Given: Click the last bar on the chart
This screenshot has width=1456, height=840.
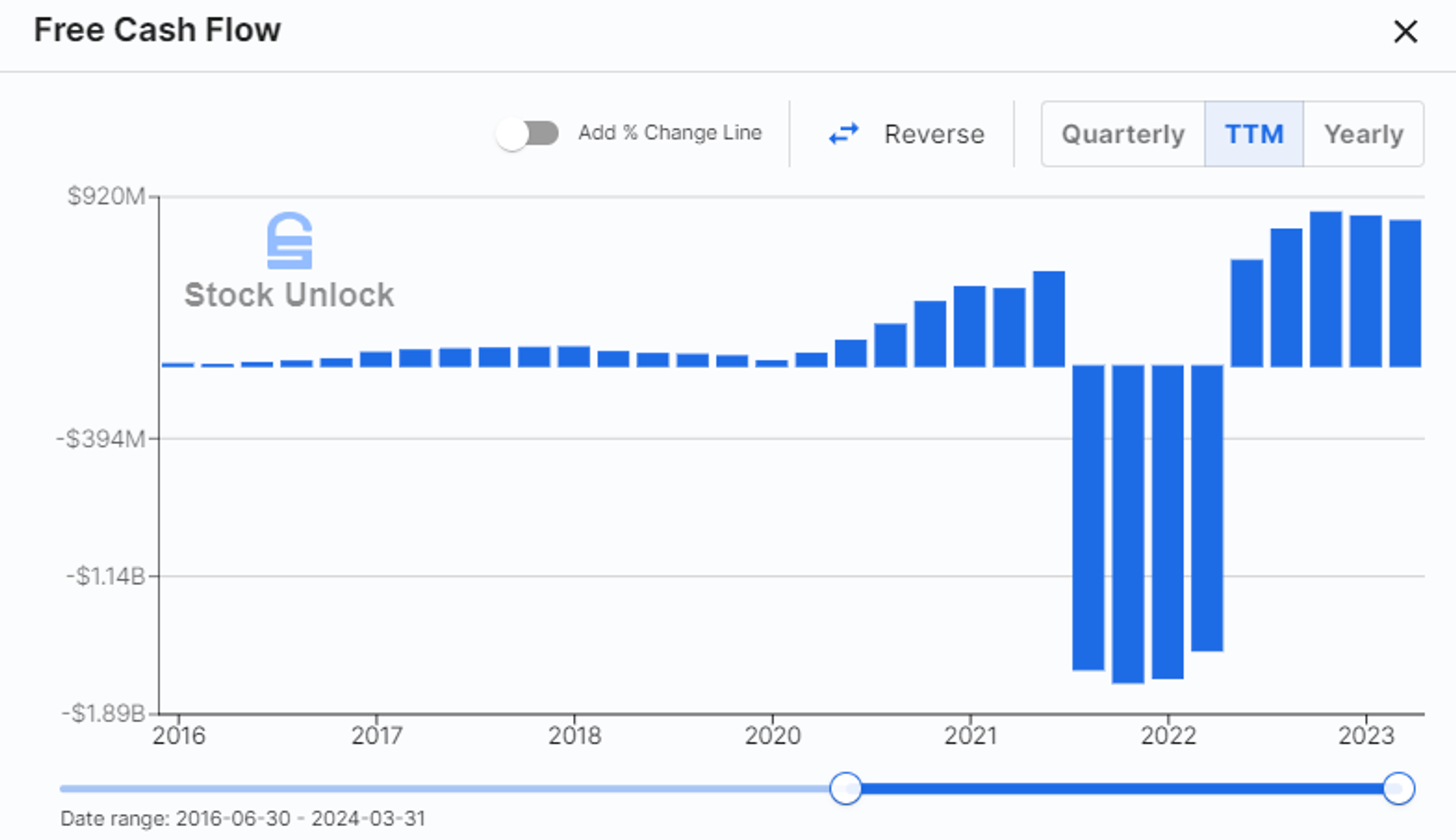Looking at the screenshot, I should click(1405, 293).
